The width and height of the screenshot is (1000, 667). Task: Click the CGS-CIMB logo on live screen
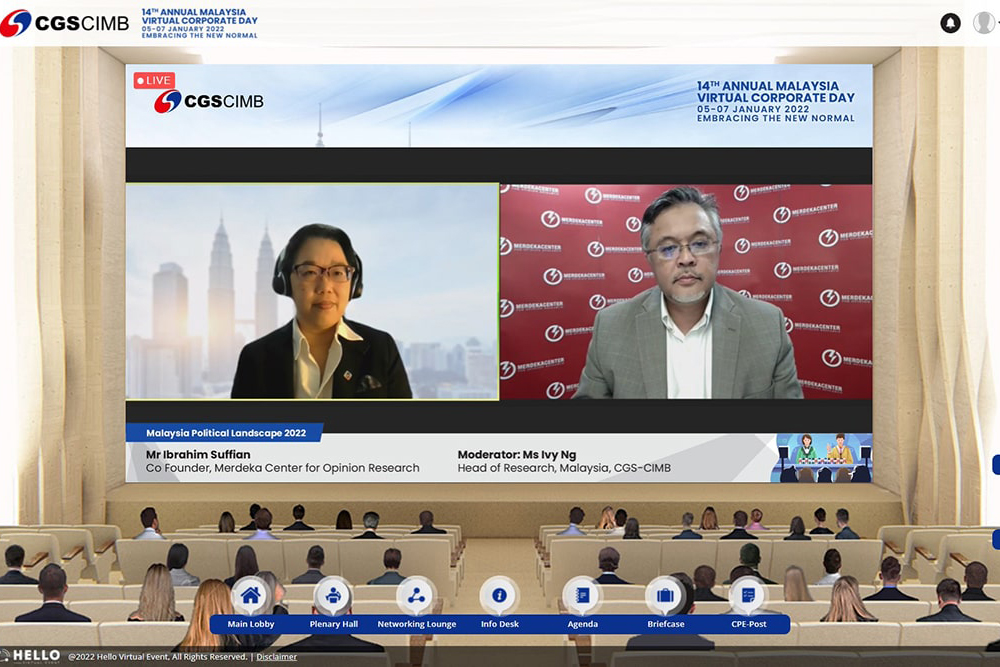(209, 101)
